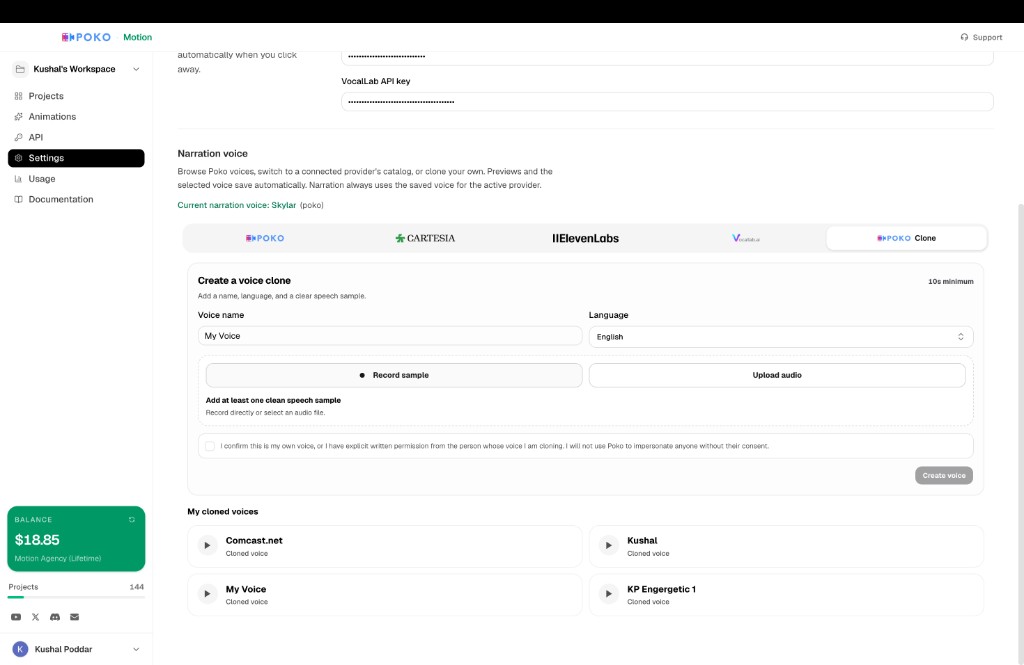Select the KP Engergetic 1 voice name
This screenshot has width=1024, height=665.
(x=661, y=589)
